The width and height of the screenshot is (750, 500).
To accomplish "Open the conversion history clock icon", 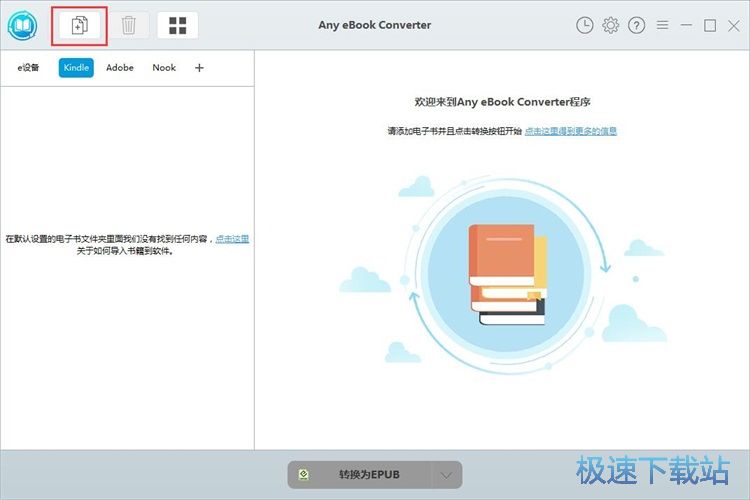I will 585,26.
